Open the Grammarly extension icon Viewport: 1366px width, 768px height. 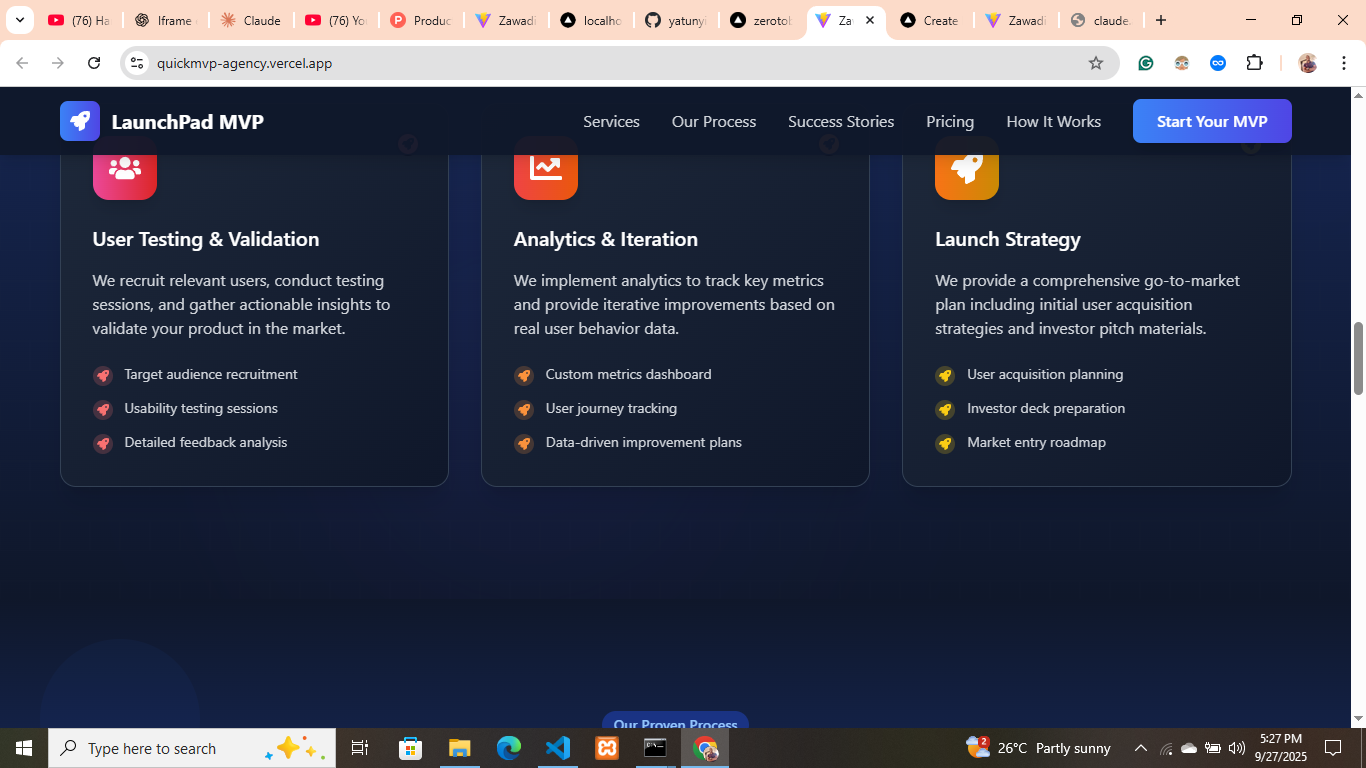(1146, 63)
